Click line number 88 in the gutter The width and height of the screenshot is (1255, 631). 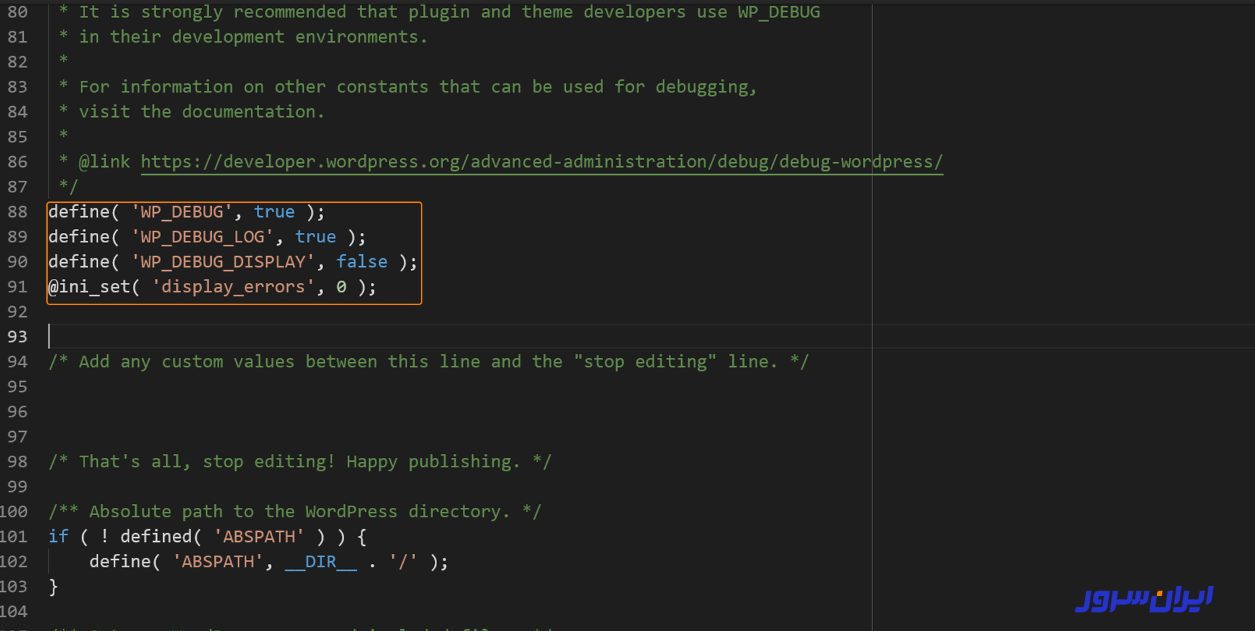coord(17,212)
